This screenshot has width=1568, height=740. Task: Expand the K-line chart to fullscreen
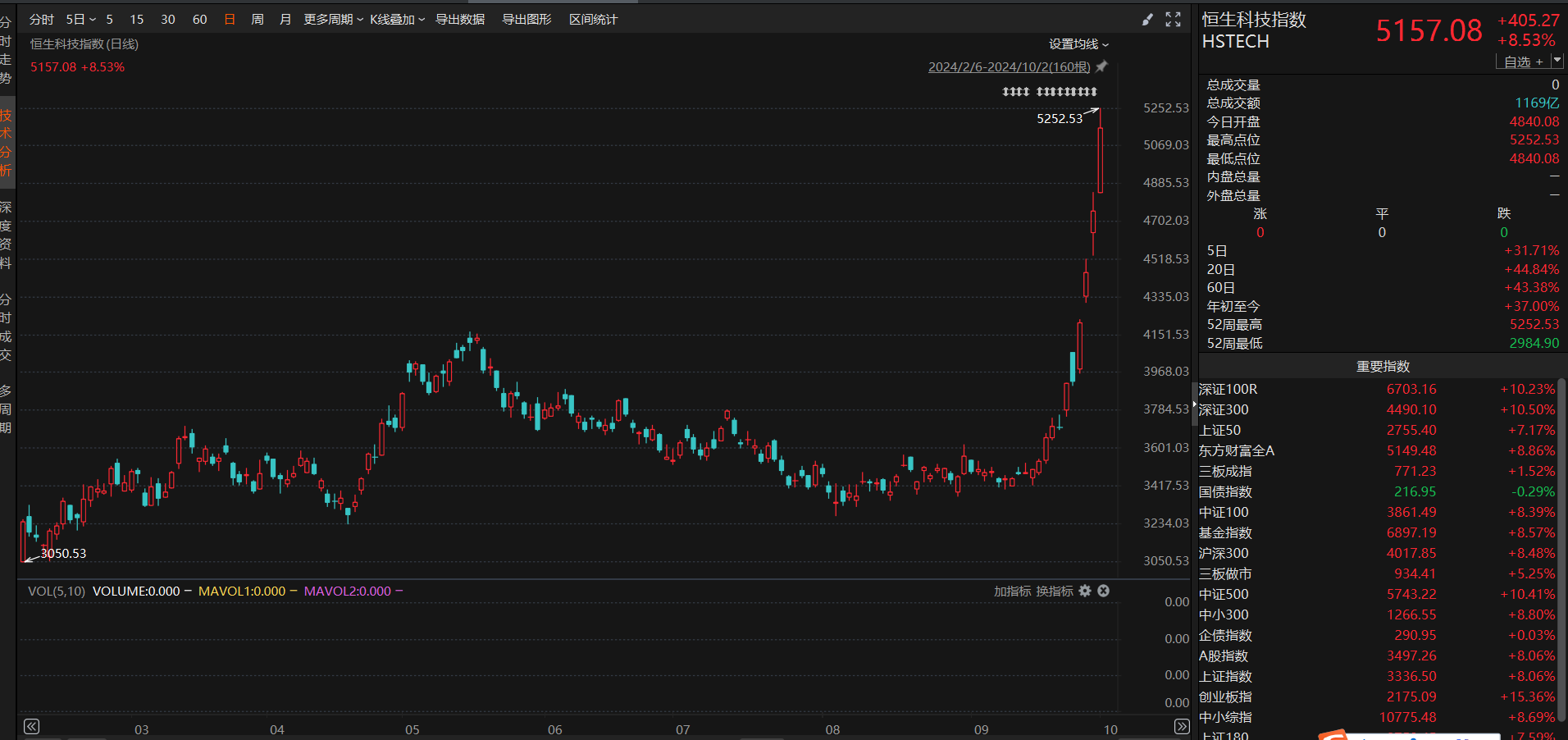coord(1174,20)
